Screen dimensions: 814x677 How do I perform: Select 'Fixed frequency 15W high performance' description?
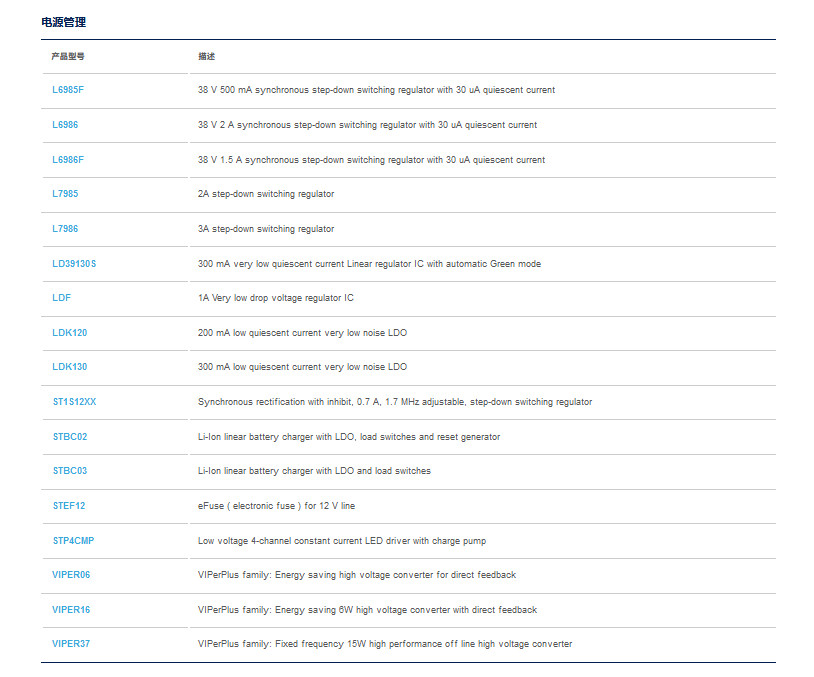385,644
